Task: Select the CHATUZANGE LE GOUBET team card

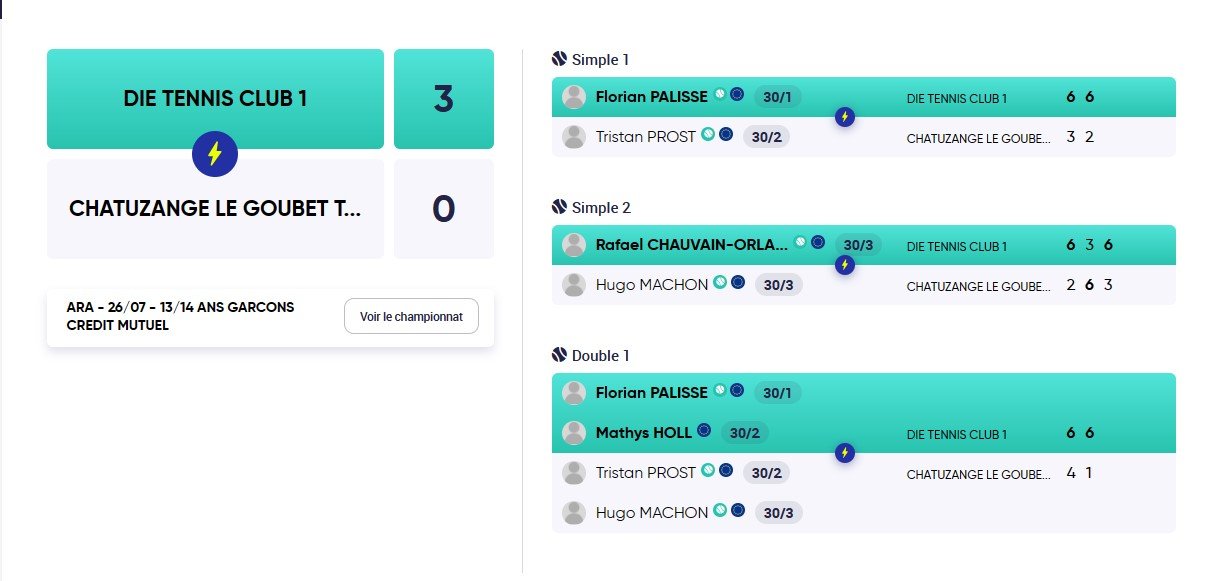Action: [215, 209]
